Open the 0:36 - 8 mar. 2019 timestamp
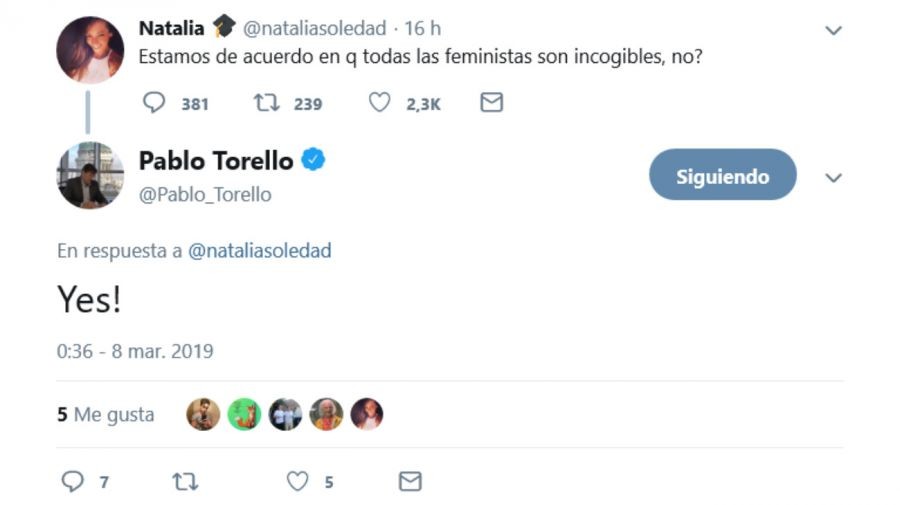The width and height of the screenshot is (900, 505). coord(135,351)
